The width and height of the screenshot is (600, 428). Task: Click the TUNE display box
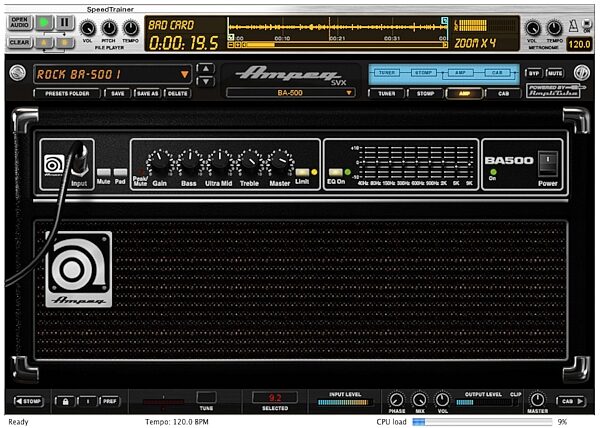(x=206, y=397)
